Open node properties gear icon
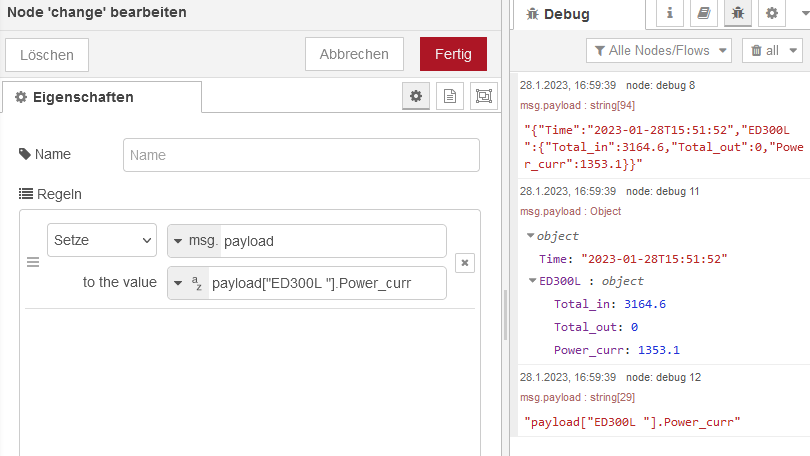This screenshot has height=456, width=810. tap(417, 97)
